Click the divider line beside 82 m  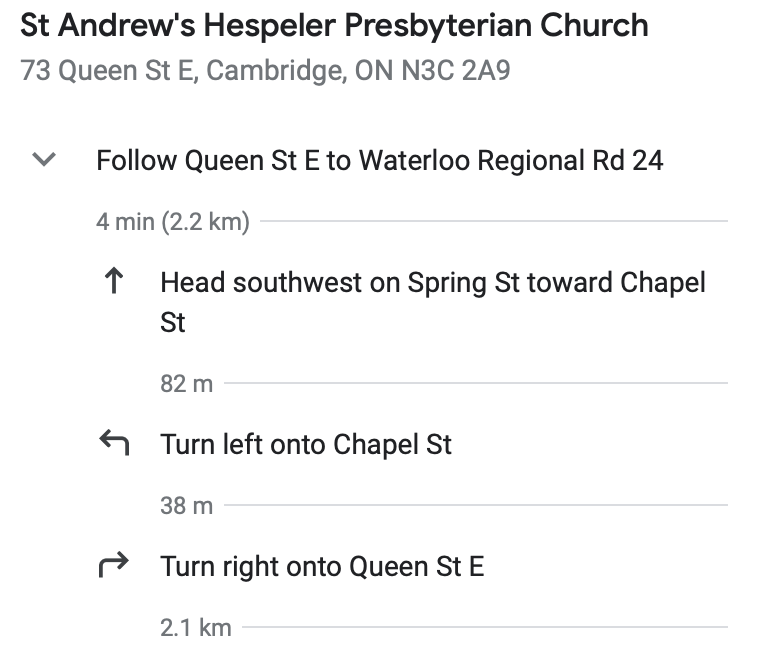point(476,383)
